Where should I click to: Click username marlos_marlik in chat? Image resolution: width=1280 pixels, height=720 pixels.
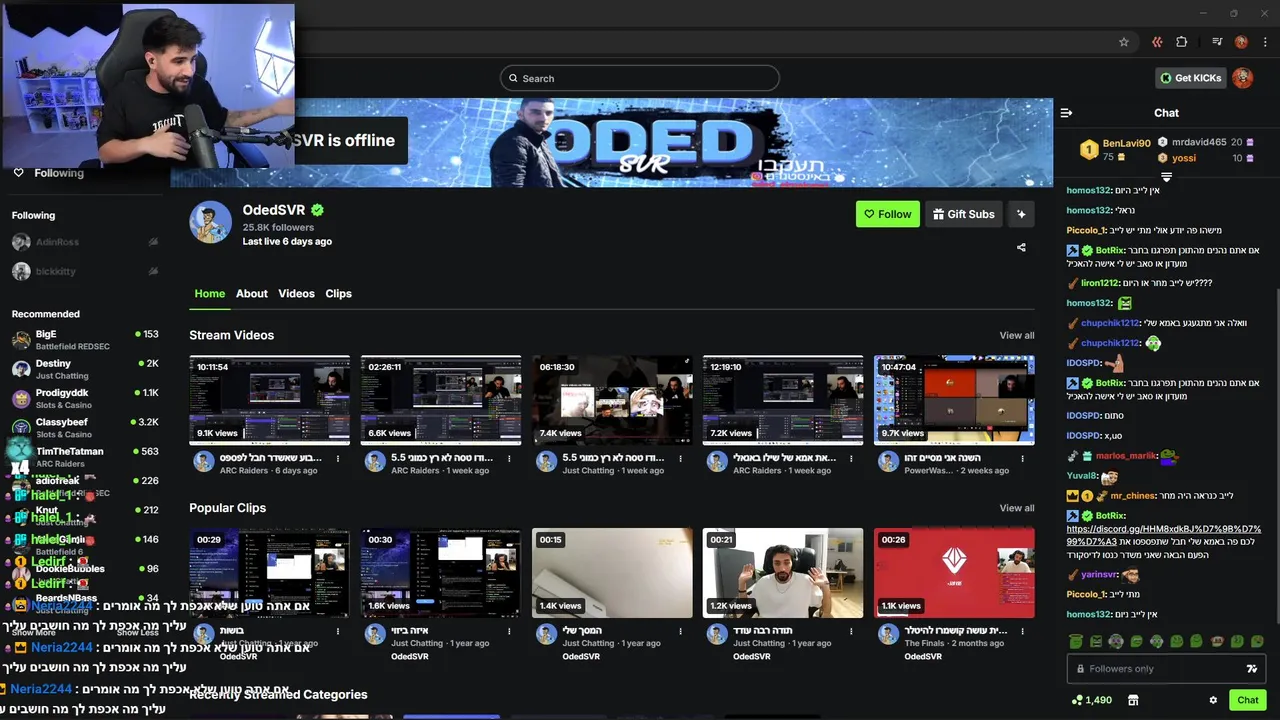tap(1125, 456)
